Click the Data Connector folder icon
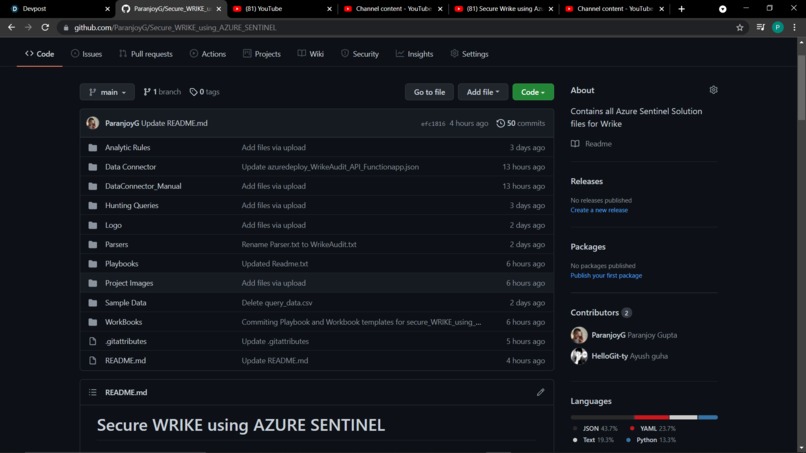This screenshot has height=453, width=806. [x=93, y=167]
